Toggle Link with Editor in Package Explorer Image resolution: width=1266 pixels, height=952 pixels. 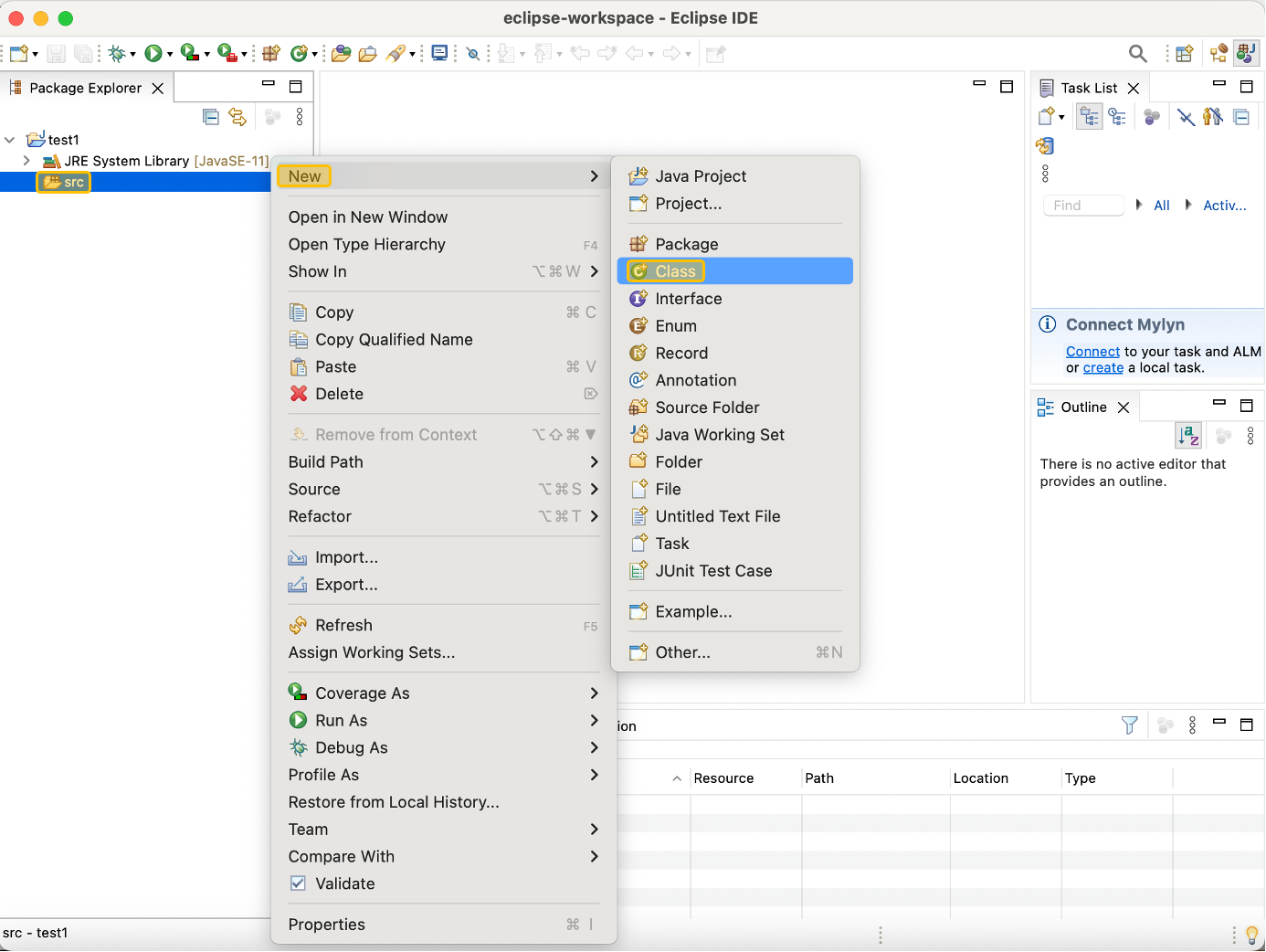237,117
